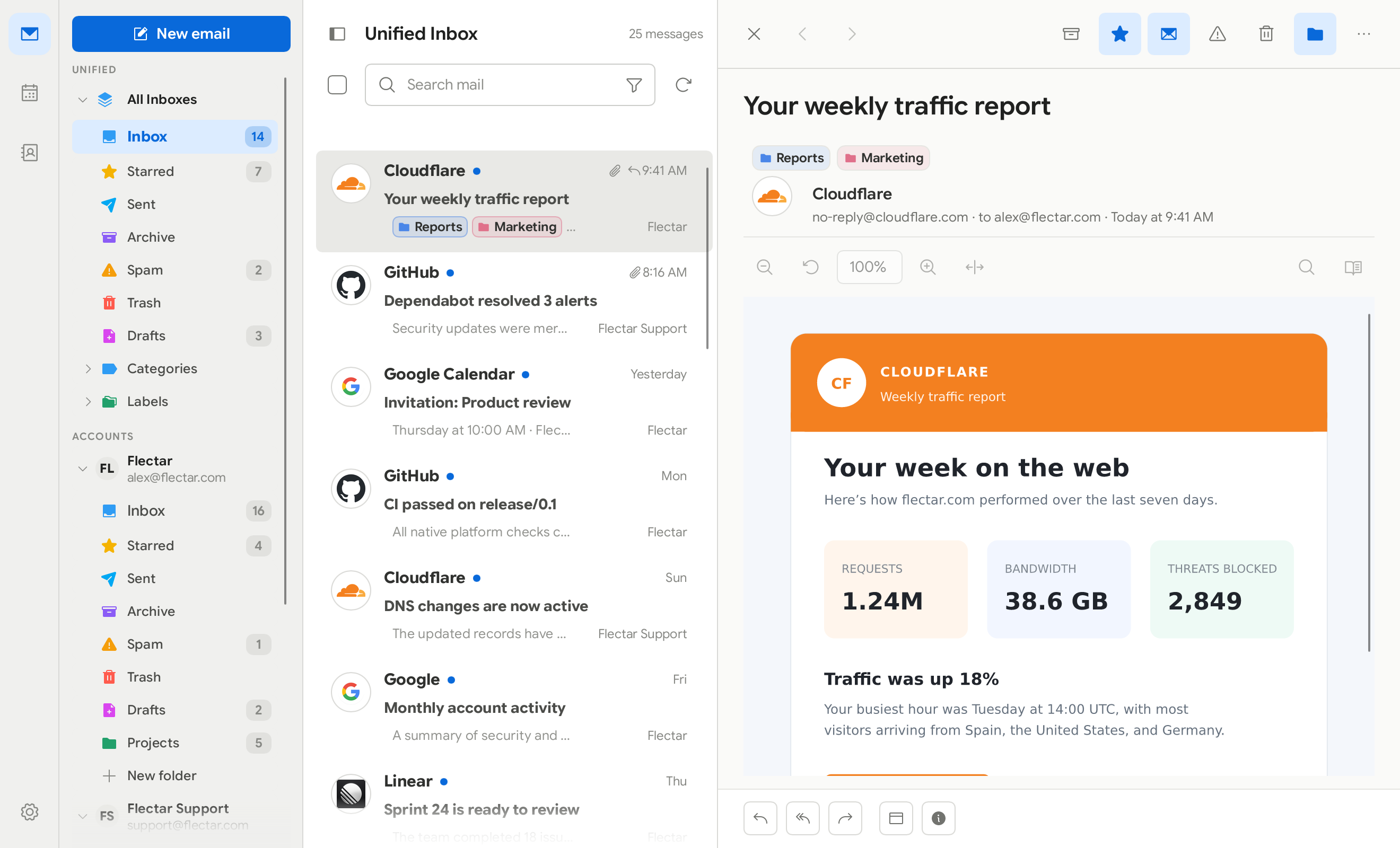The width and height of the screenshot is (1400, 848).
Task: Close the open email with the X
Action: pos(754,34)
